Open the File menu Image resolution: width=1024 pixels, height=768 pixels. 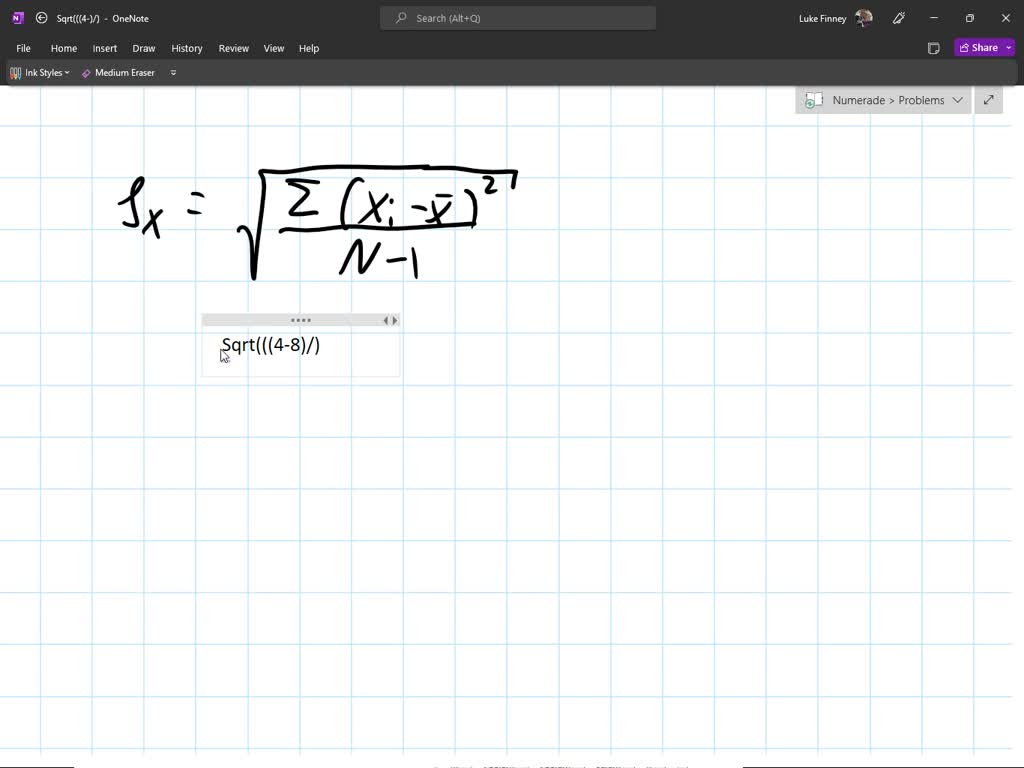pyautogui.click(x=23, y=48)
